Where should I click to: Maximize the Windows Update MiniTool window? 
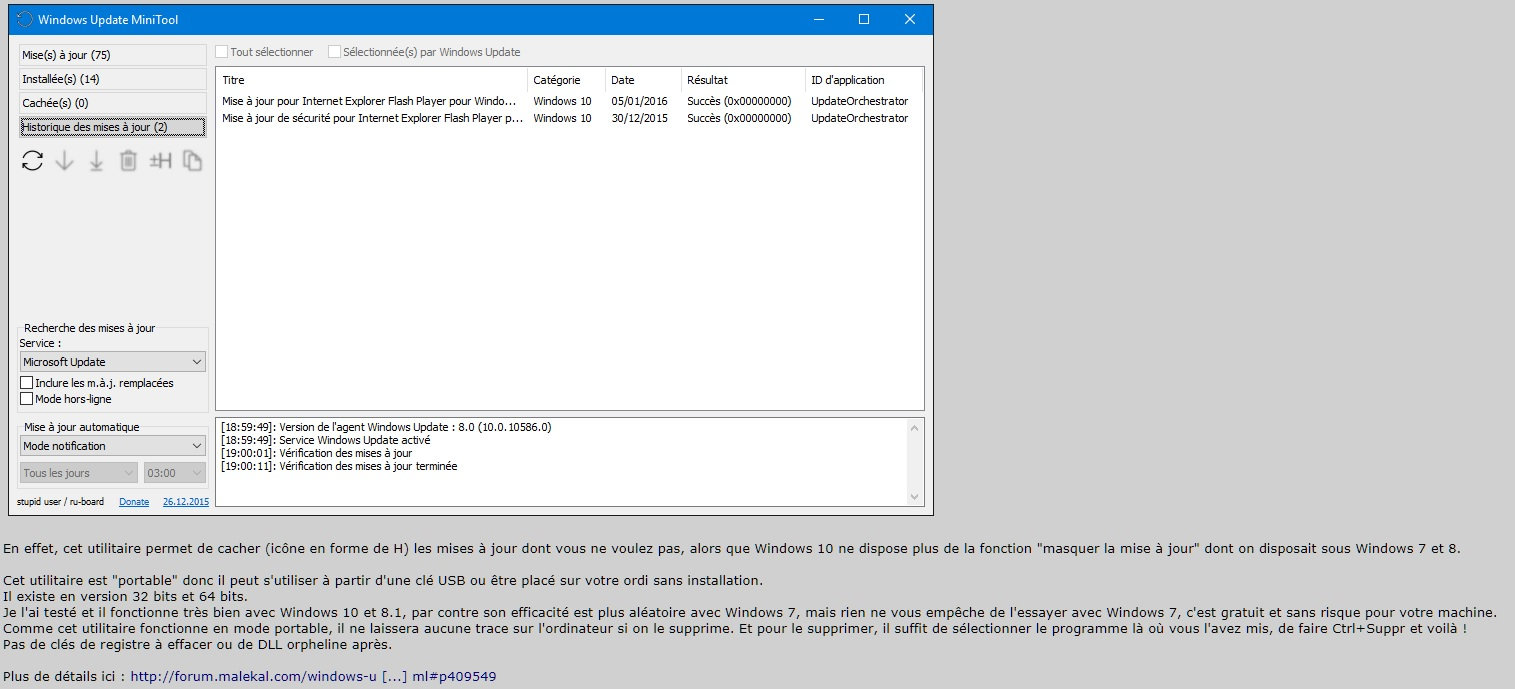(864, 19)
